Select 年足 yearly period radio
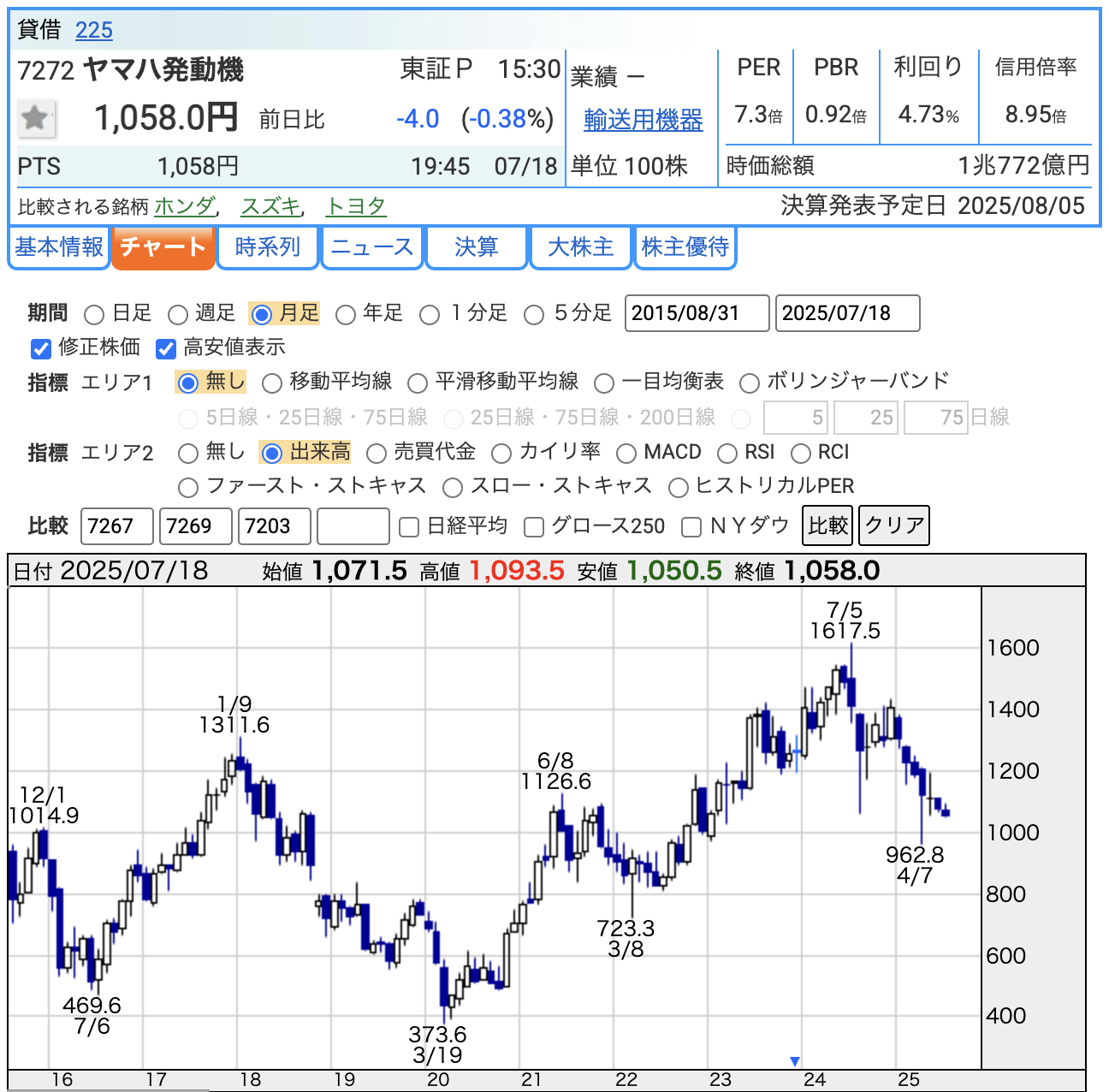This screenshot has height=1092, width=1109. click(x=346, y=315)
